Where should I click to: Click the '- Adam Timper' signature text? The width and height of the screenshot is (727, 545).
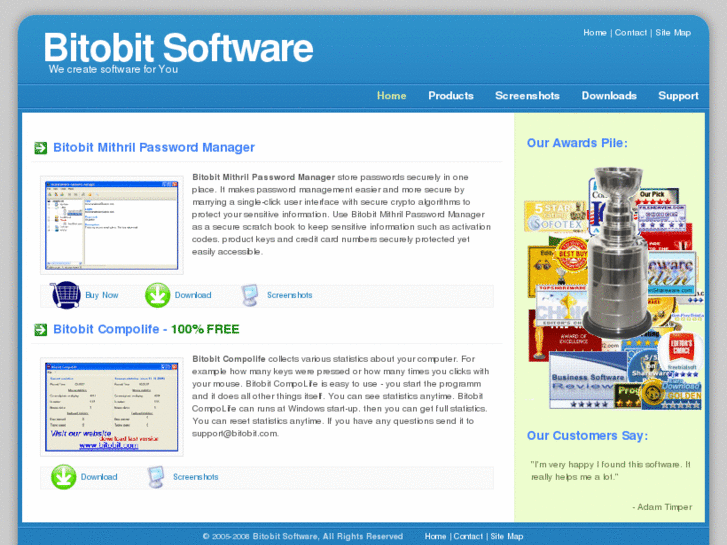coord(662,507)
